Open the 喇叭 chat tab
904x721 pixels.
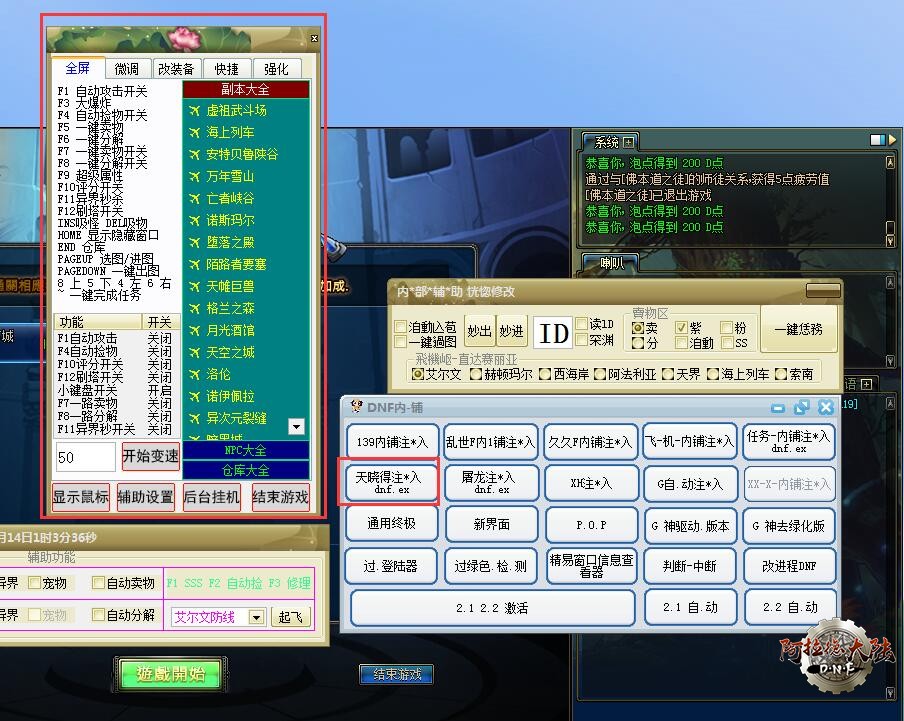tap(611, 263)
